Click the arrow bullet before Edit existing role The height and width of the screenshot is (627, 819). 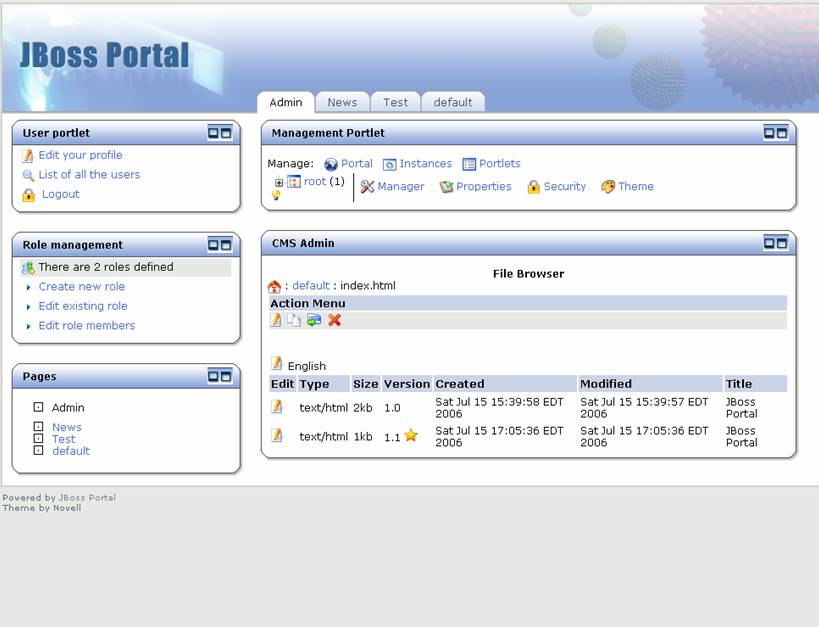[x=29, y=307]
